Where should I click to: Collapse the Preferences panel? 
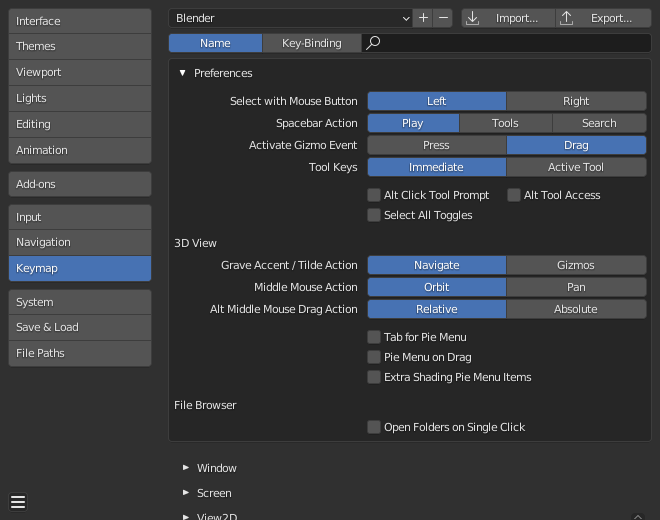[183, 73]
